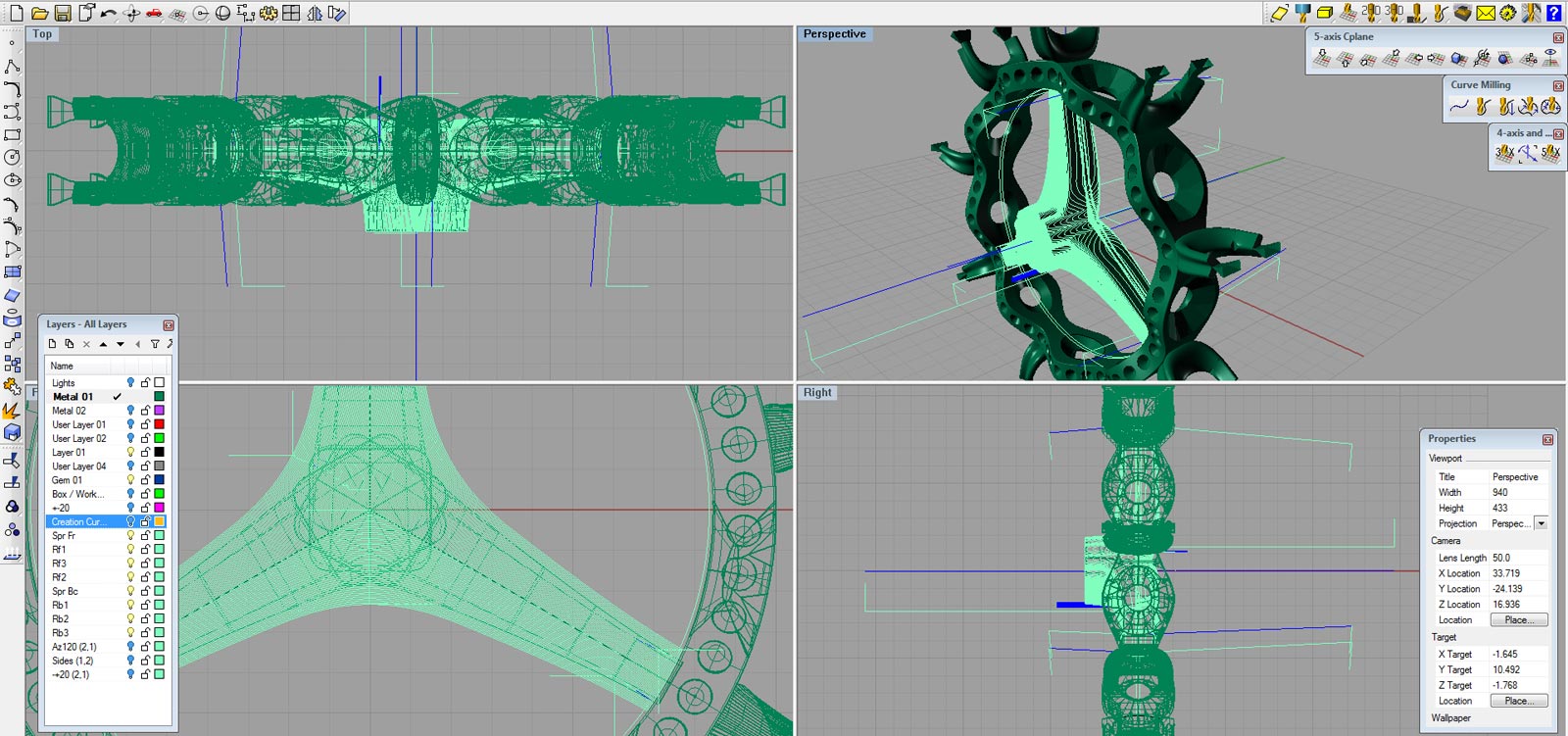Click the Top viewport title label
The image size is (1568, 736).
(42, 34)
